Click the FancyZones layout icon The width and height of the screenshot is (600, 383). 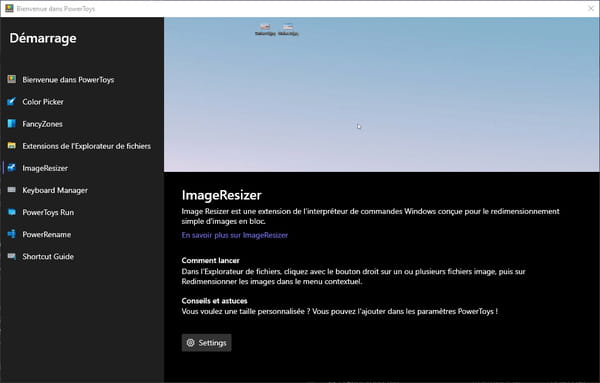tap(12, 124)
